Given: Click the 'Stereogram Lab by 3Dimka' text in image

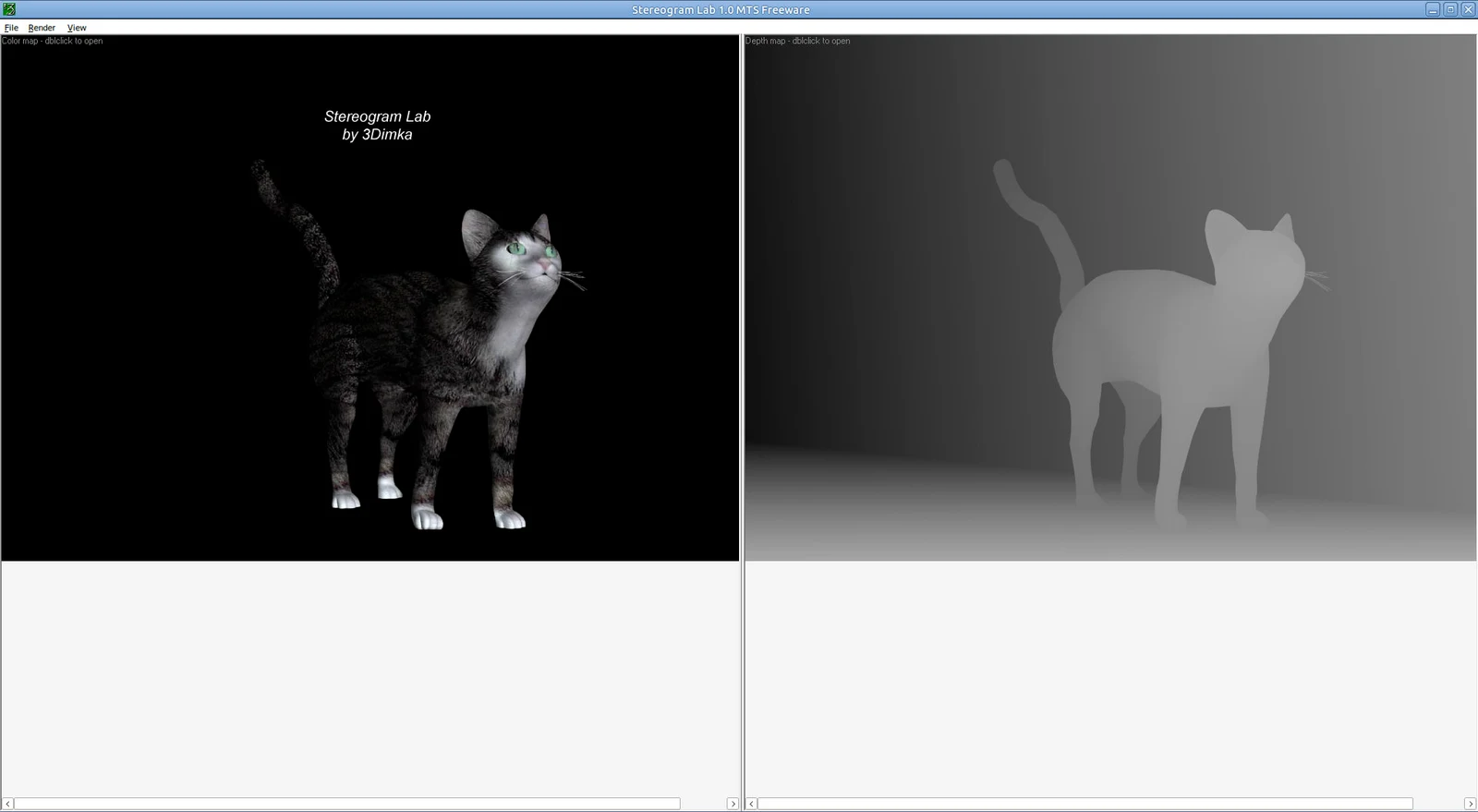Looking at the screenshot, I should coord(377,126).
